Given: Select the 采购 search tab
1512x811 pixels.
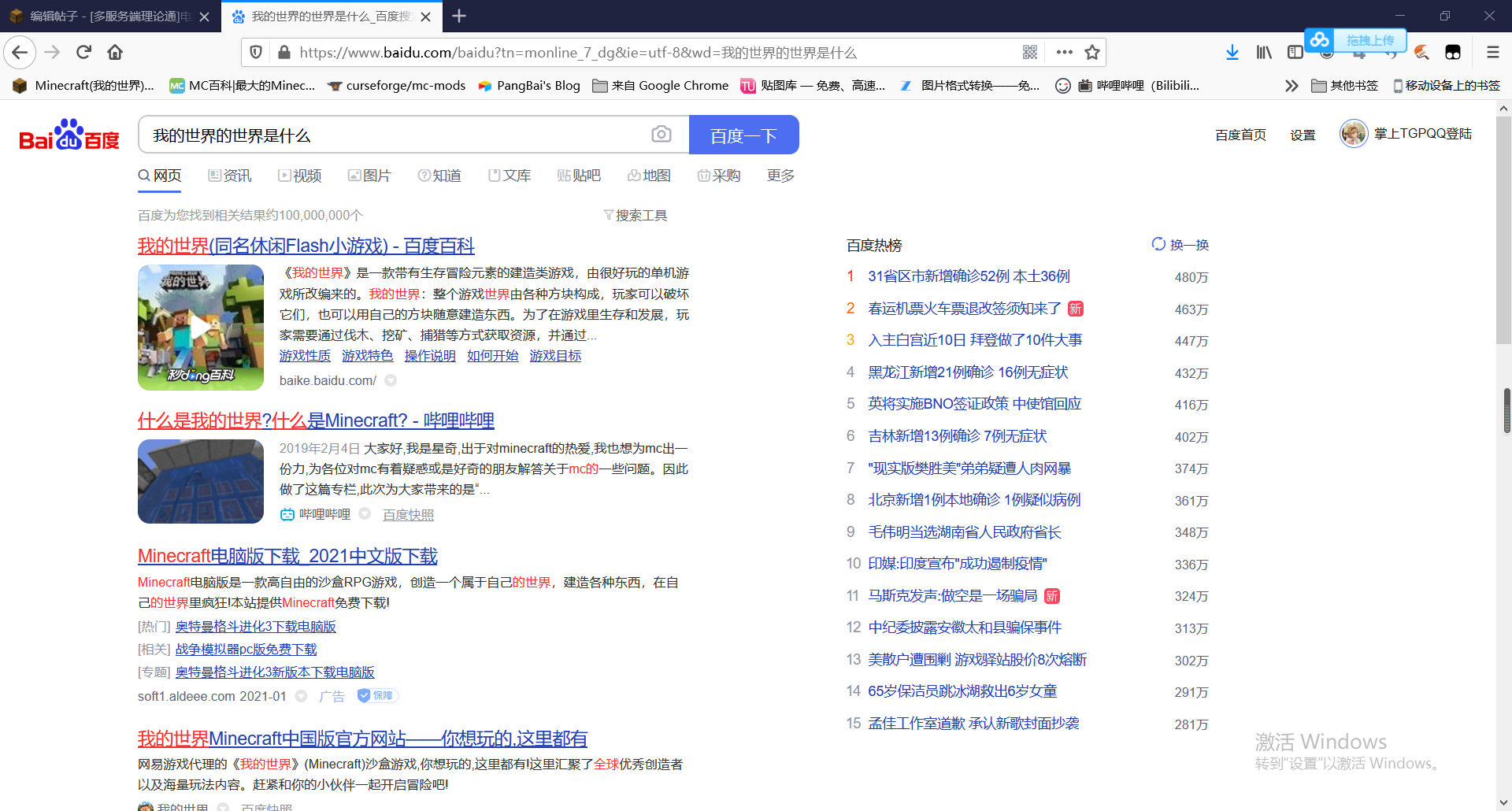Looking at the screenshot, I should [719, 176].
